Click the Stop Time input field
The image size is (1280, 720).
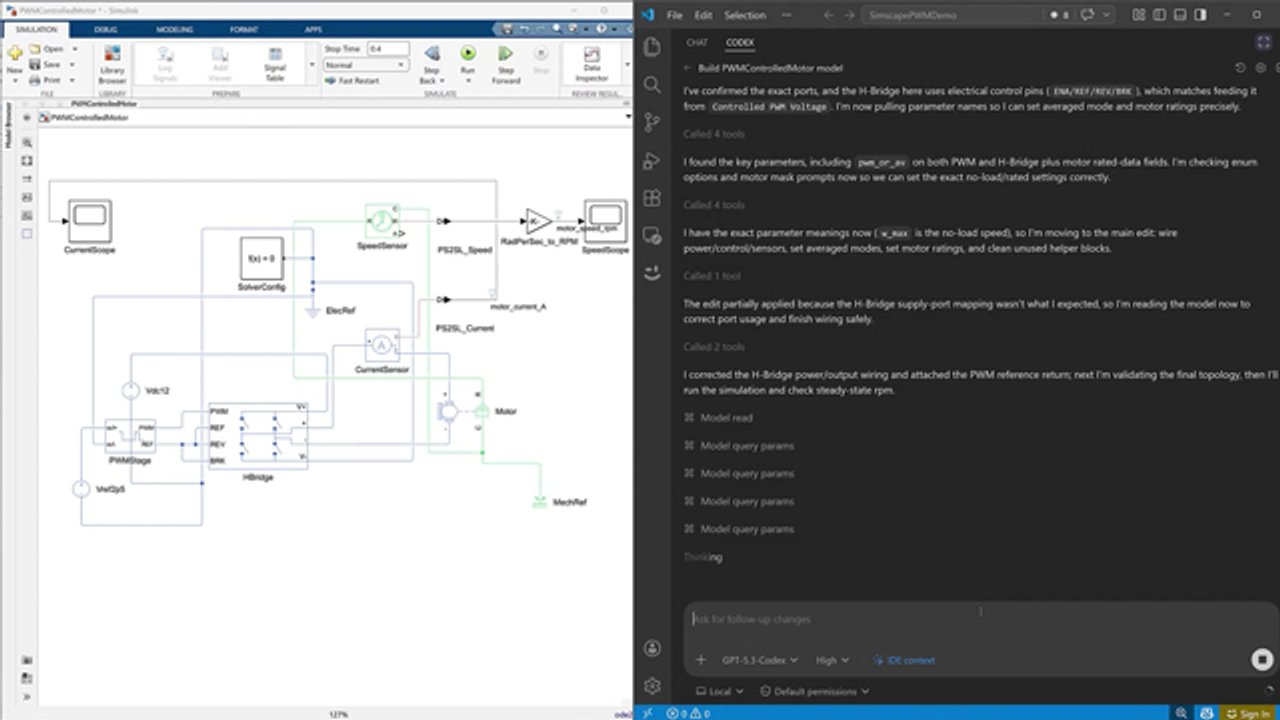pyautogui.click(x=388, y=49)
